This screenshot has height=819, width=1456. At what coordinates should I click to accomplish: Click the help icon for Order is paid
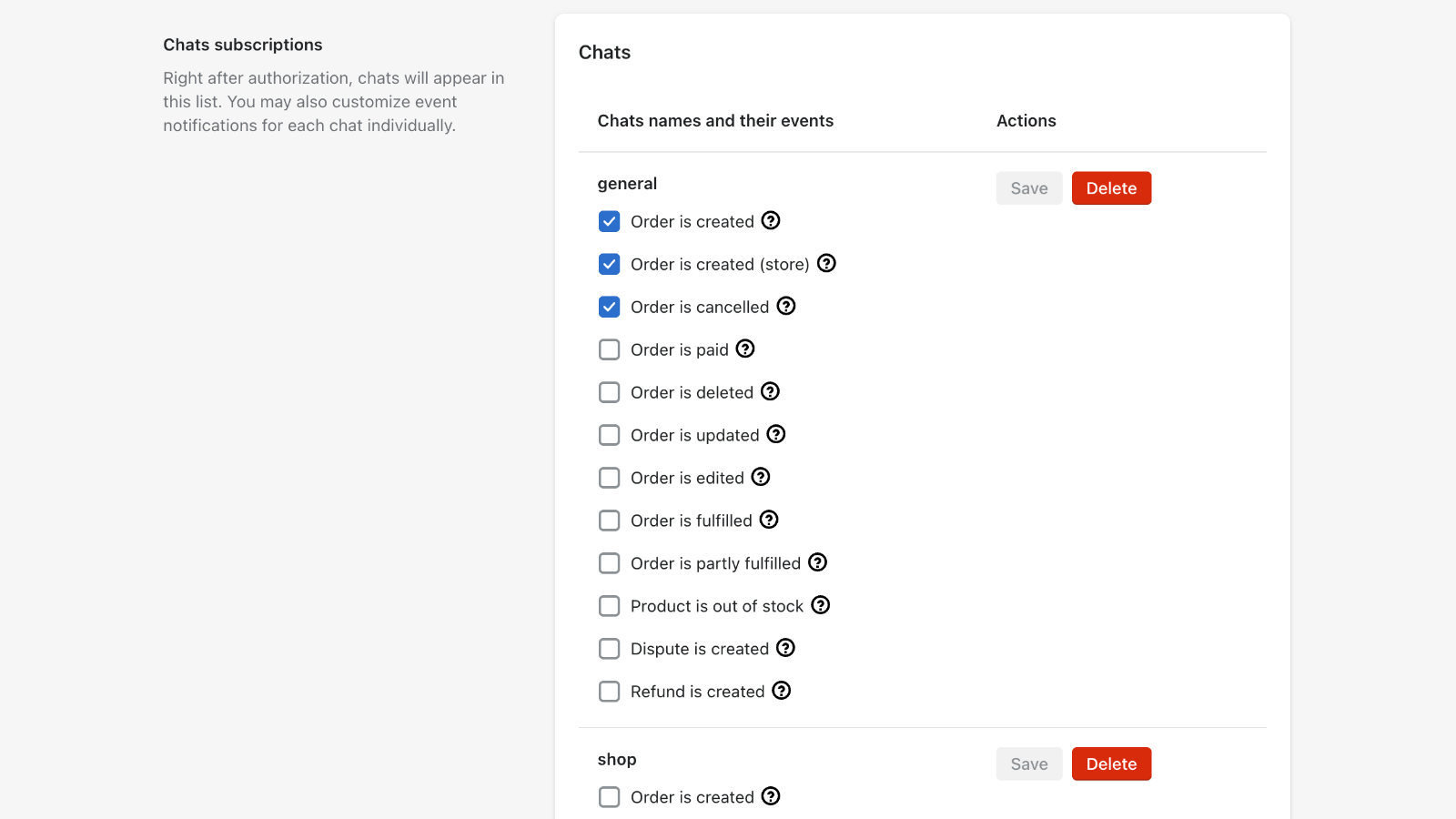[x=745, y=349]
